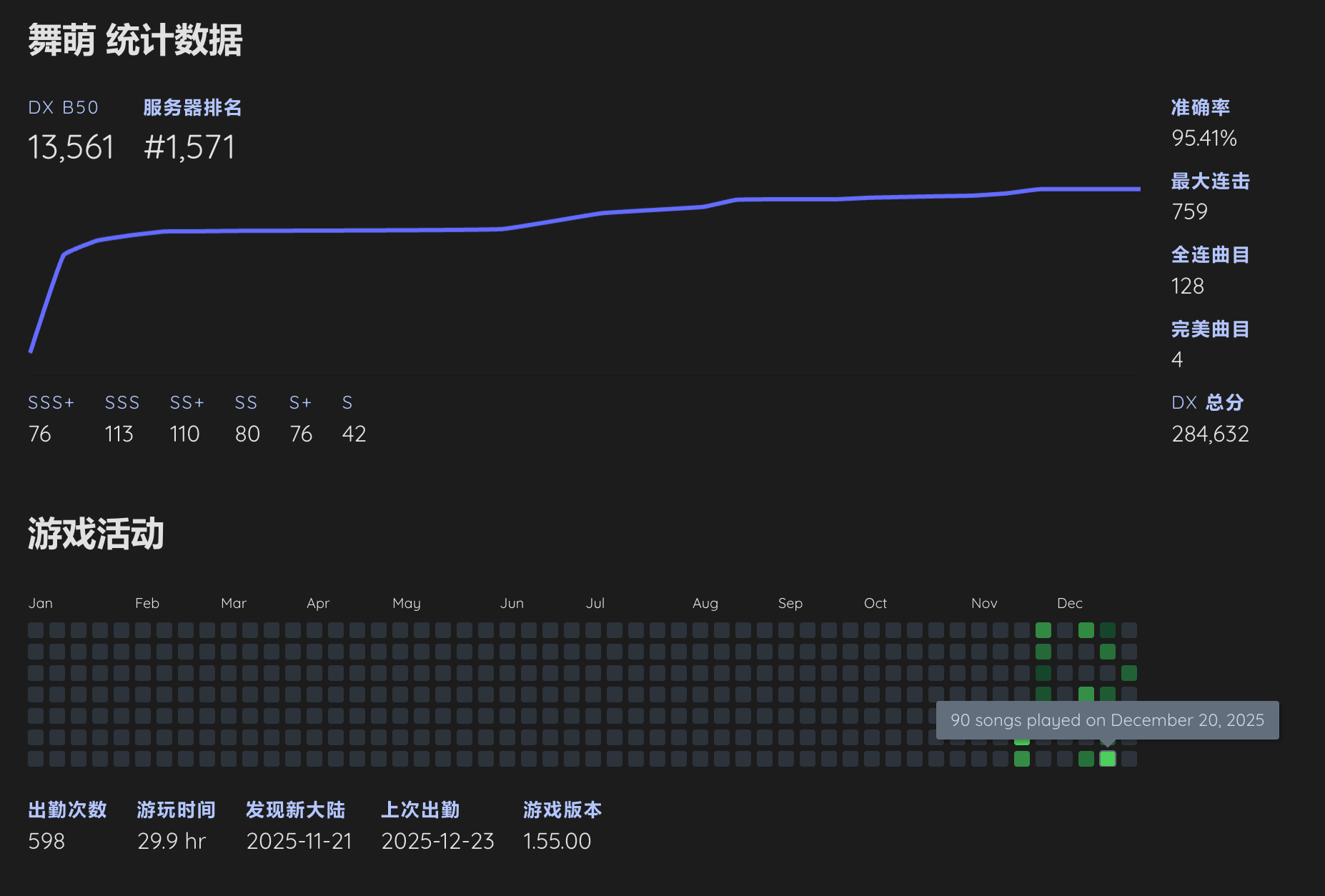This screenshot has width=1325, height=896.
Task: Select the "SS+" rank label
Action: coord(187,402)
